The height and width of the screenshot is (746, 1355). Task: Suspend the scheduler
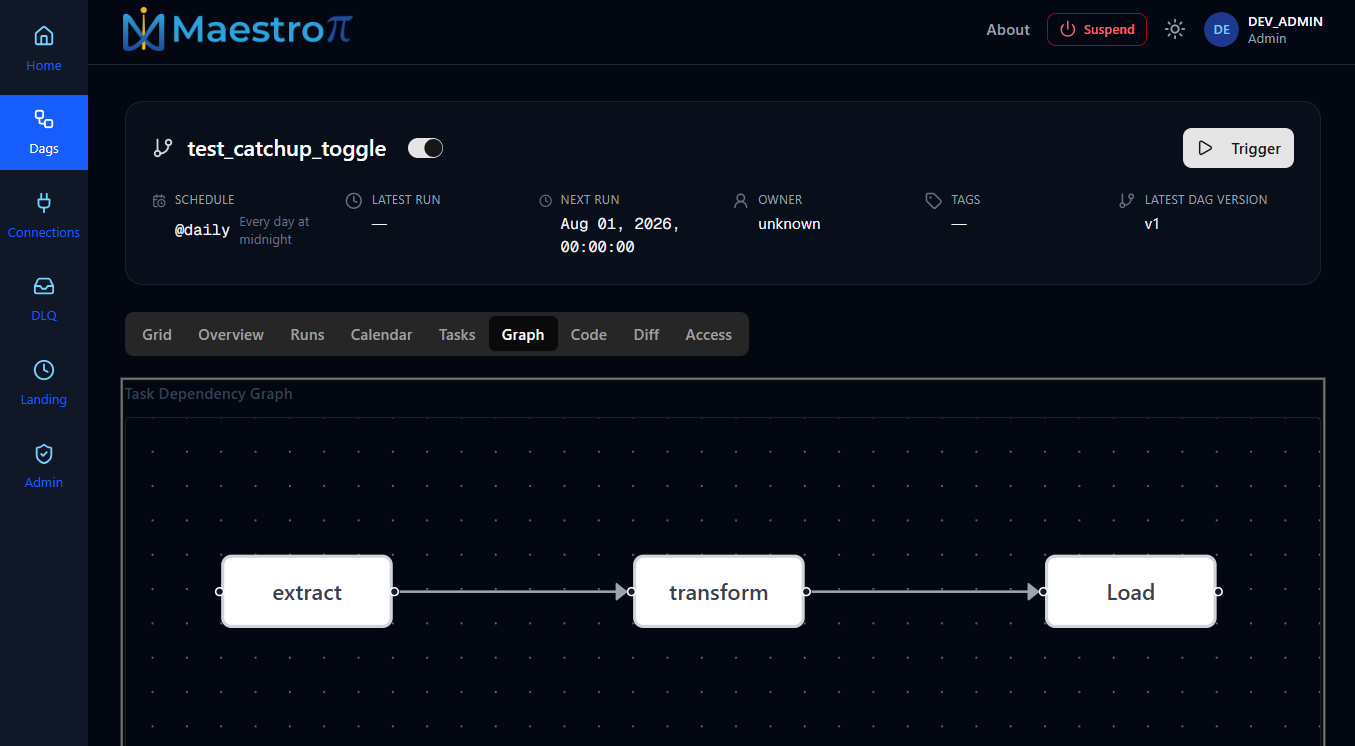pos(1097,29)
